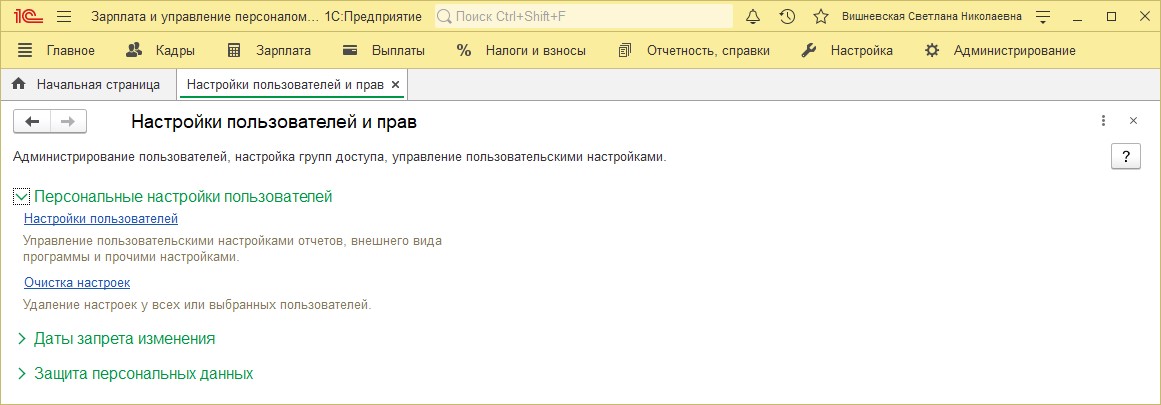Open the history clock icon
Screen dimensions: 1161x405
787,16
